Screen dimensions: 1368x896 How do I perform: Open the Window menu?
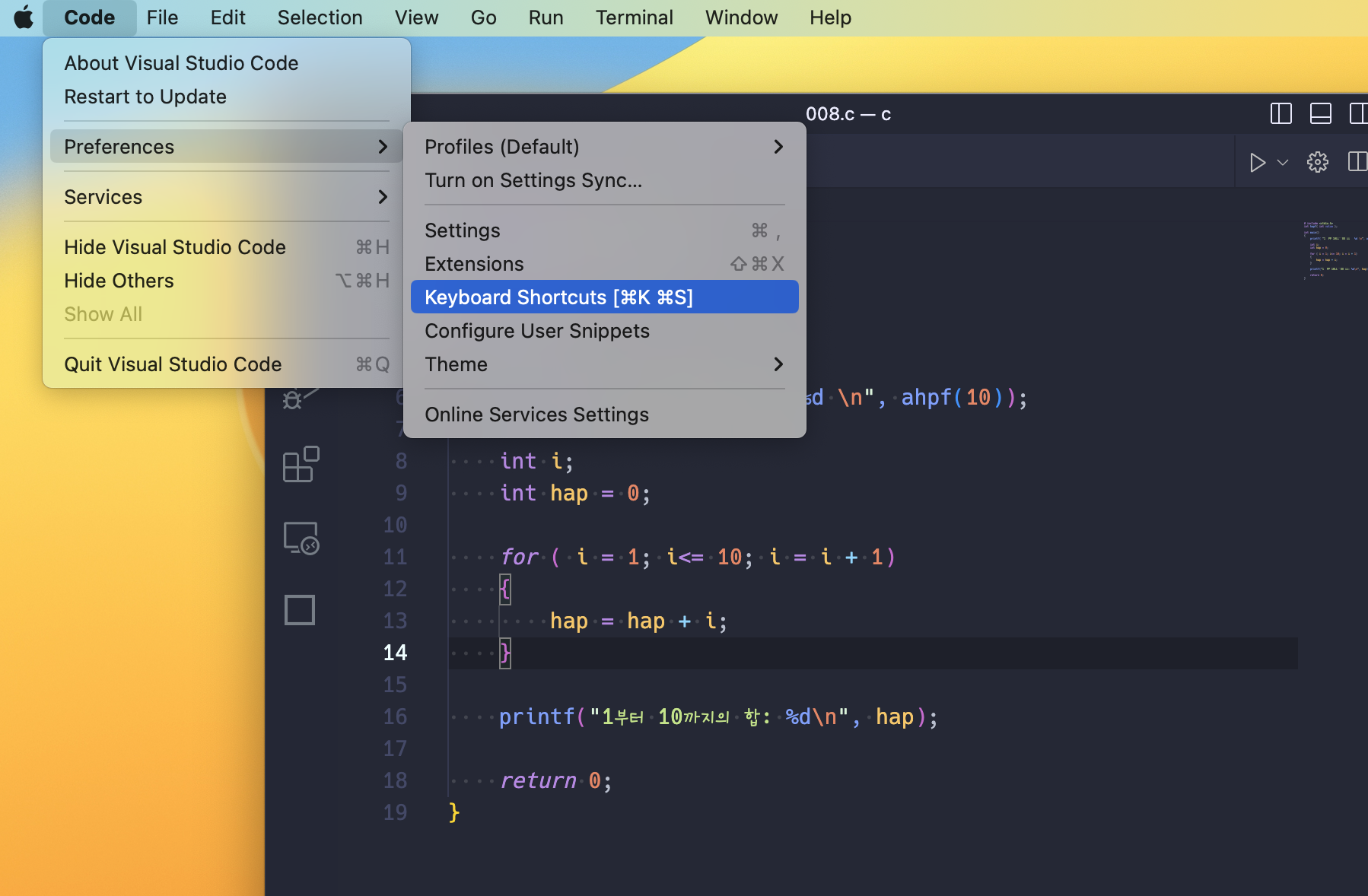click(x=741, y=17)
